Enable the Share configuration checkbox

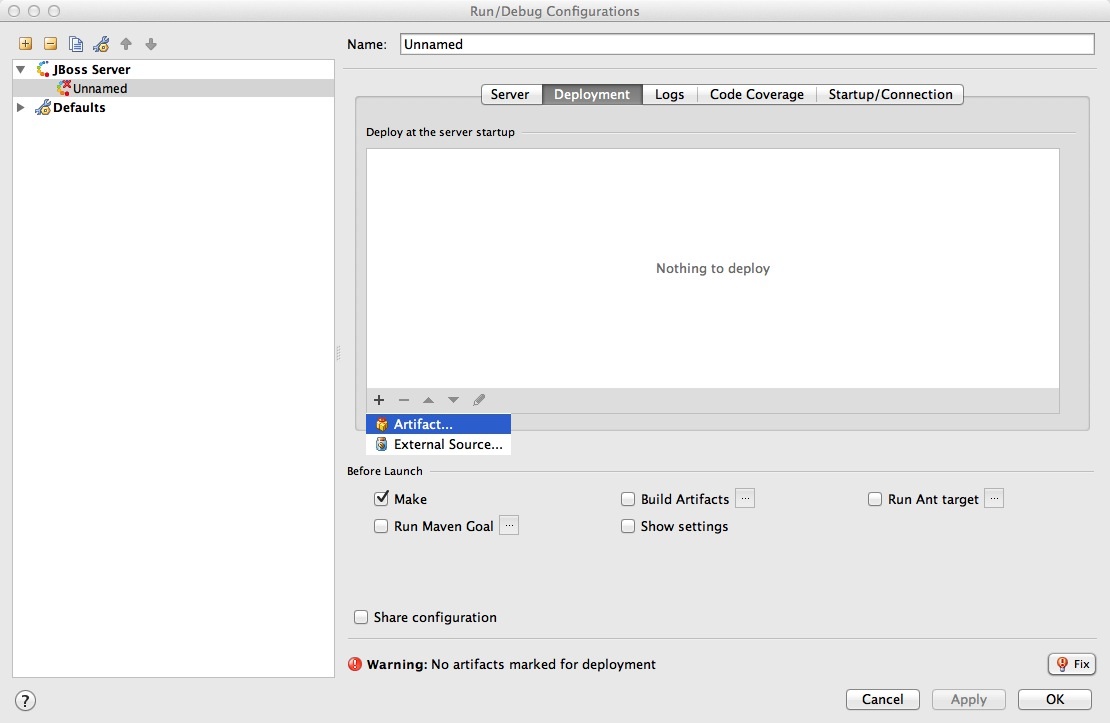tap(361, 617)
